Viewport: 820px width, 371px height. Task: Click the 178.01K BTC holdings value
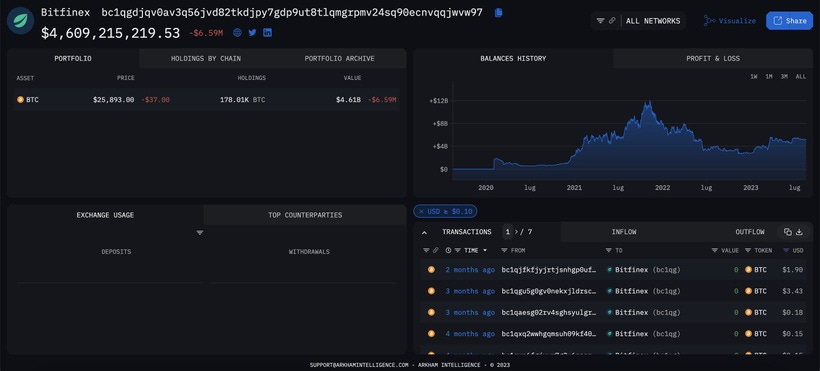(x=242, y=99)
